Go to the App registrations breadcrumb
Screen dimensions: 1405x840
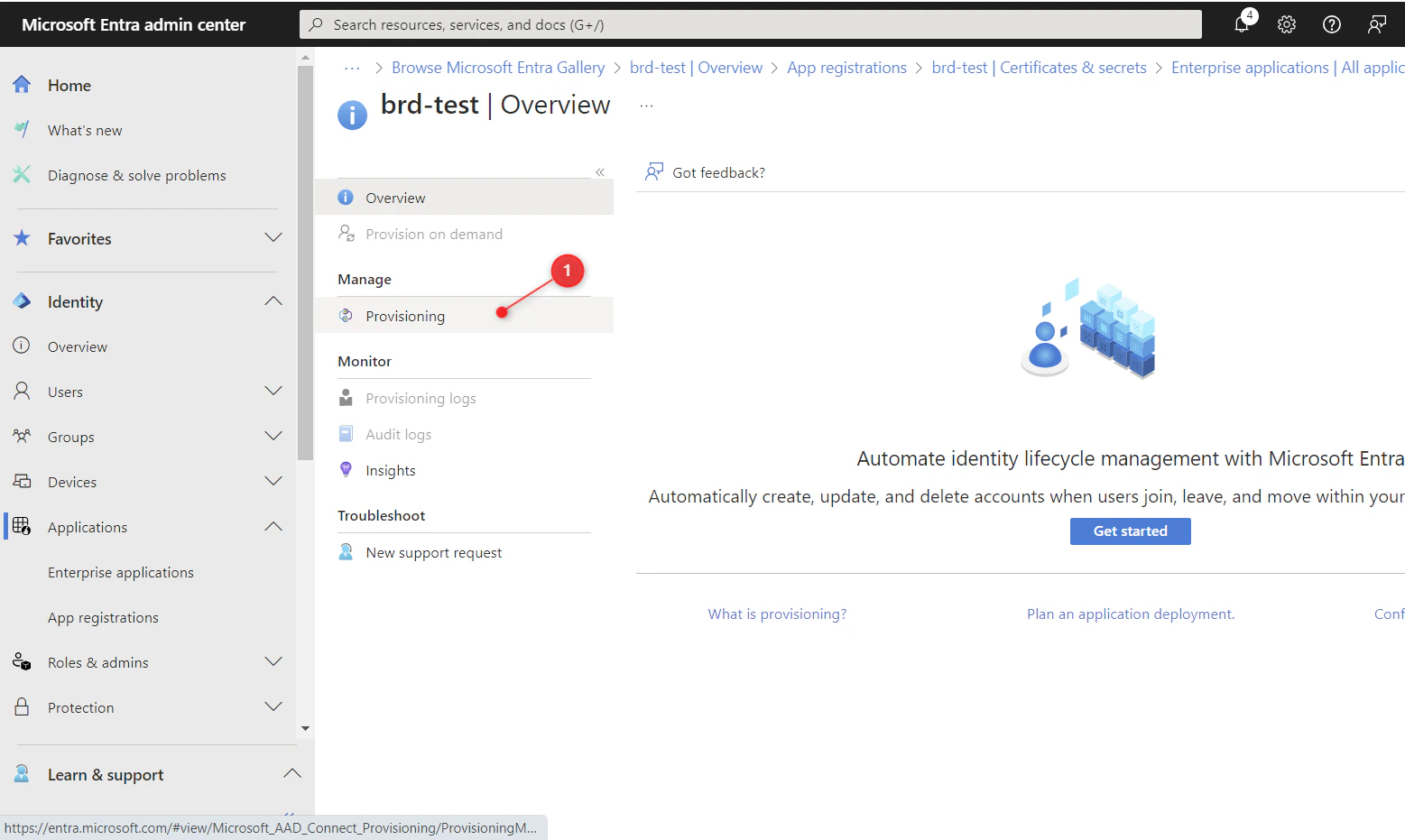click(846, 68)
